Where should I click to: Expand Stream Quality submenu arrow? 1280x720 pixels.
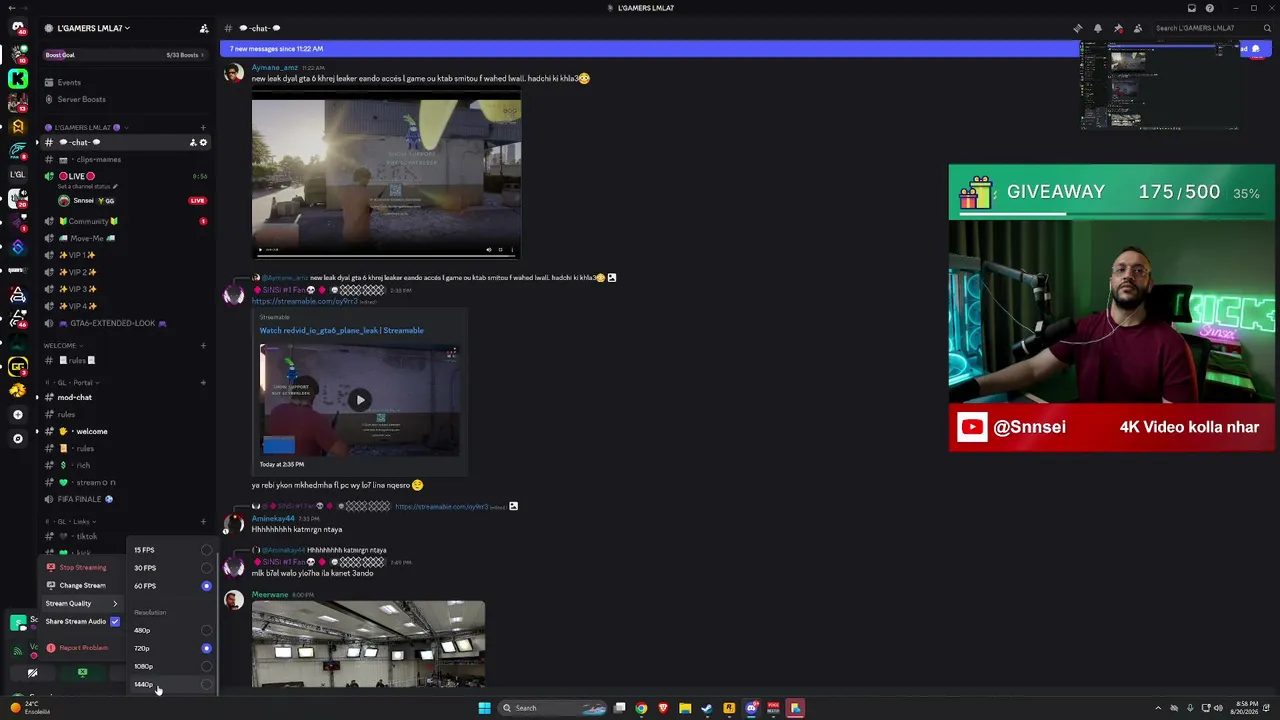tap(115, 604)
